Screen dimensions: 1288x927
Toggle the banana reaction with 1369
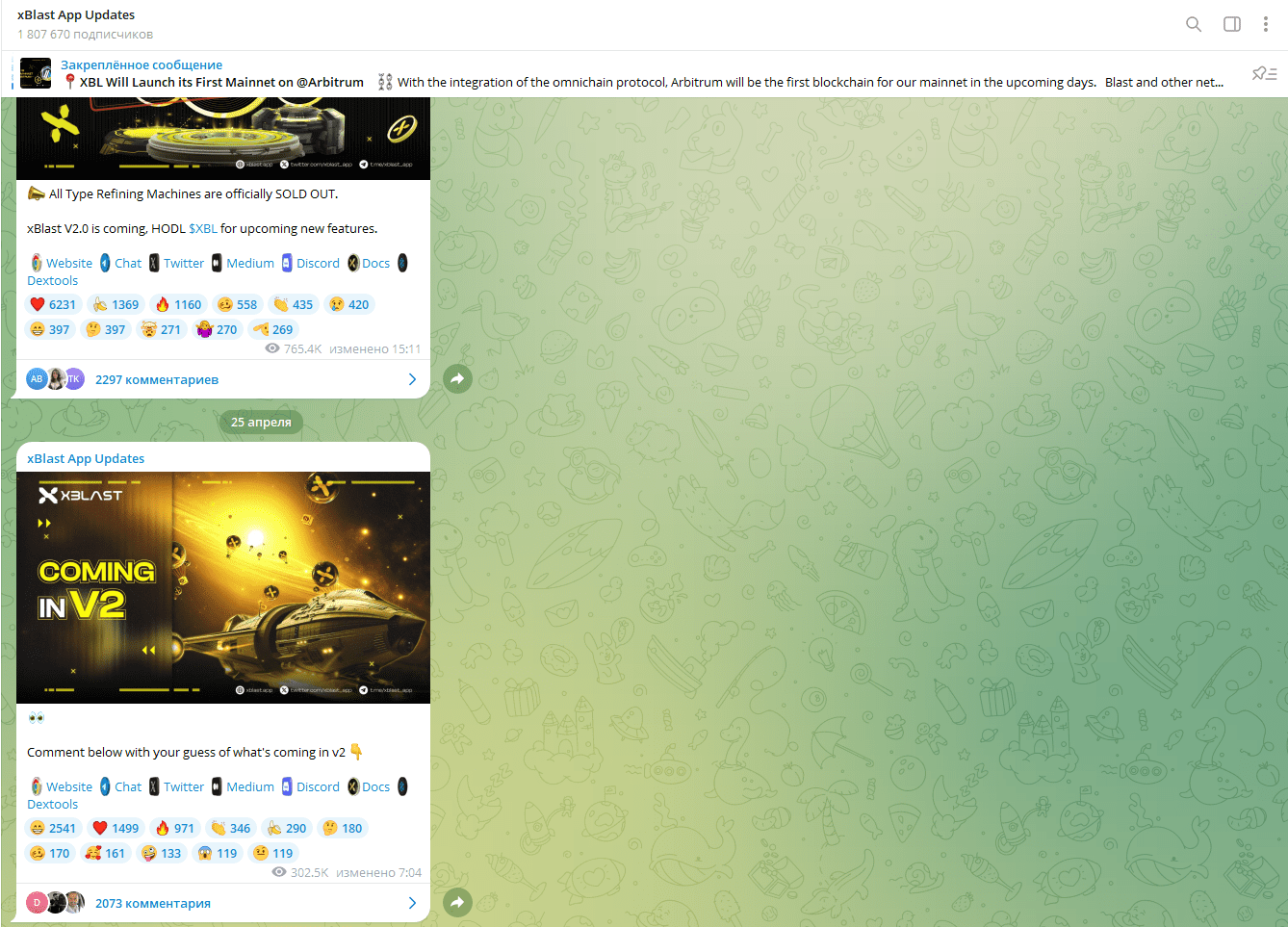pos(116,304)
